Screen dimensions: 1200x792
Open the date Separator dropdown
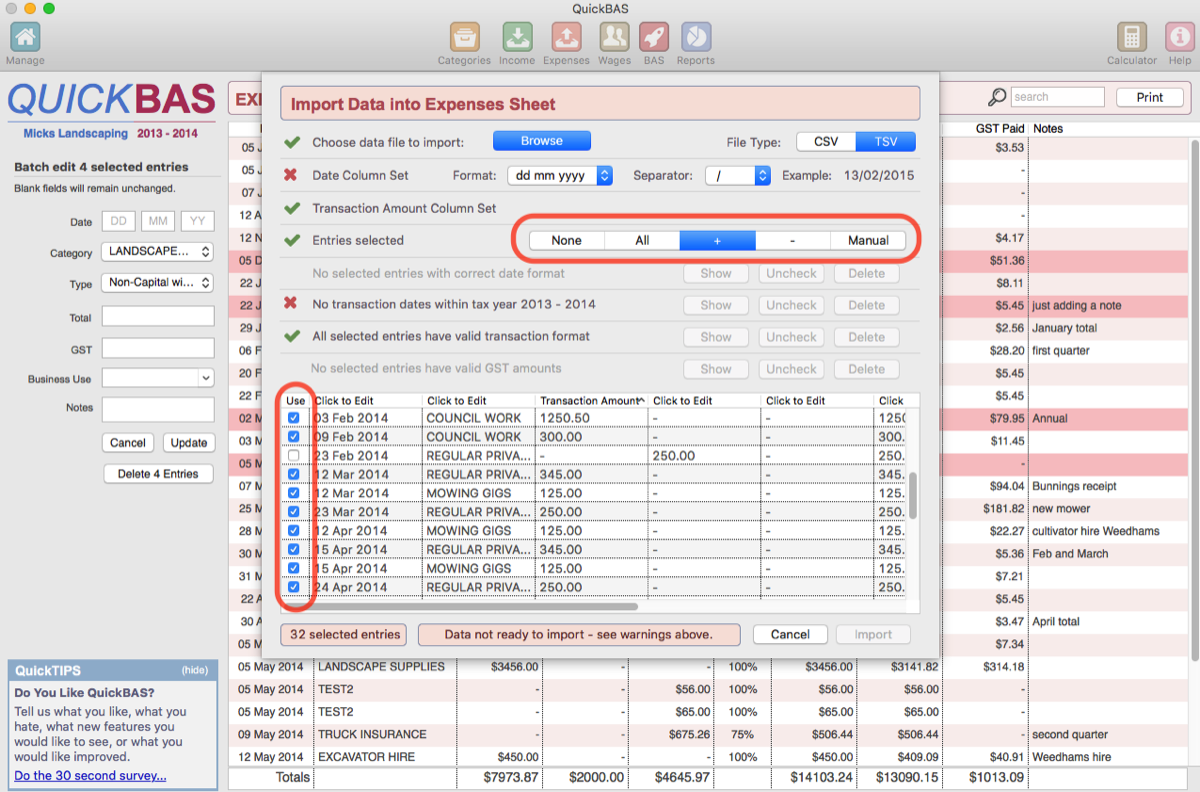(737, 175)
